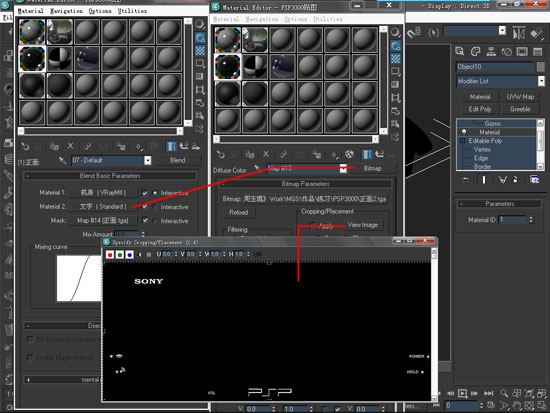Open the Utilities command panel tab
The image size is (550, 413).
tap(537, 52)
